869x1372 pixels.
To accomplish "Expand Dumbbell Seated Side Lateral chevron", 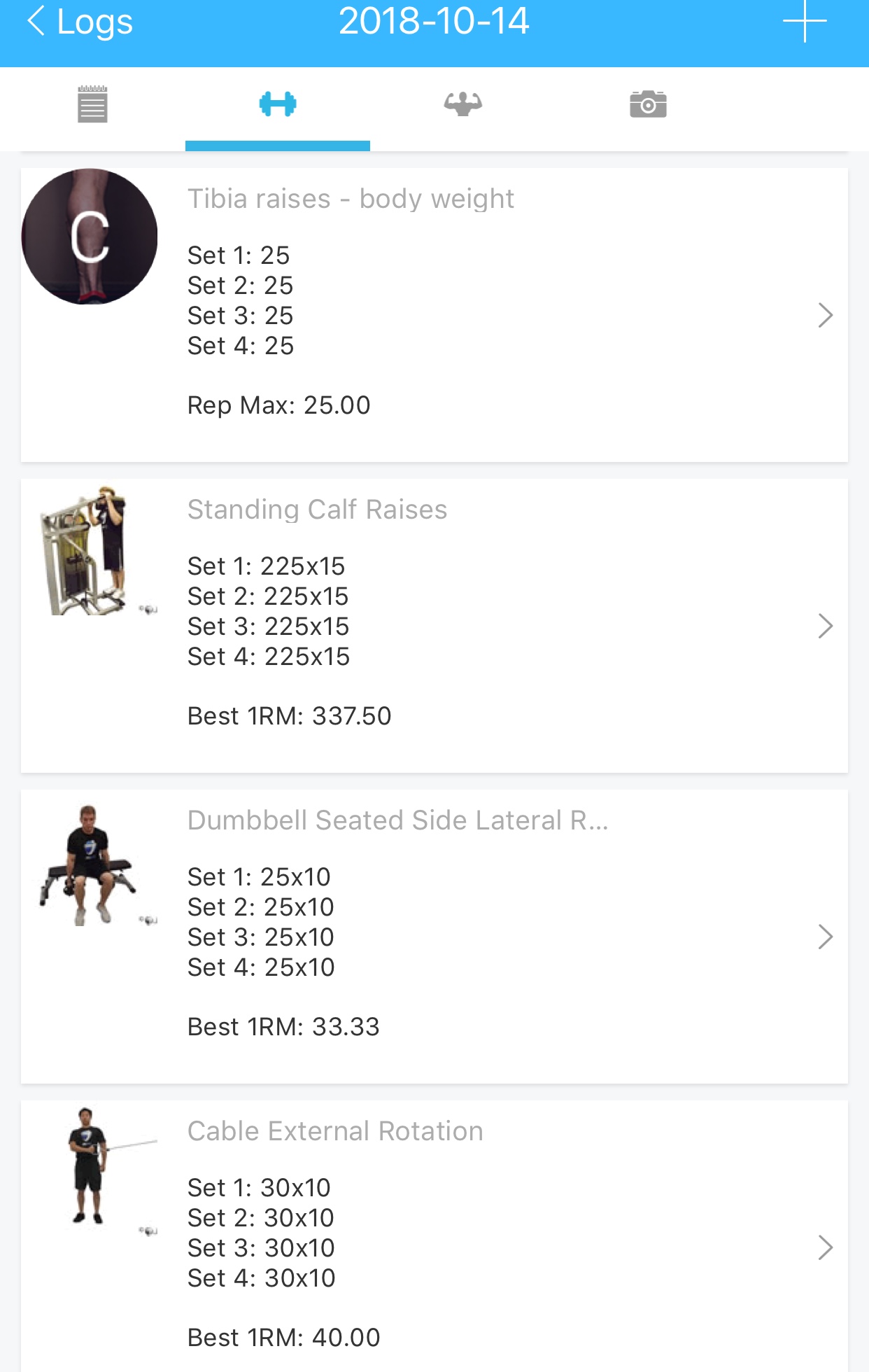I will click(x=826, y=937).
